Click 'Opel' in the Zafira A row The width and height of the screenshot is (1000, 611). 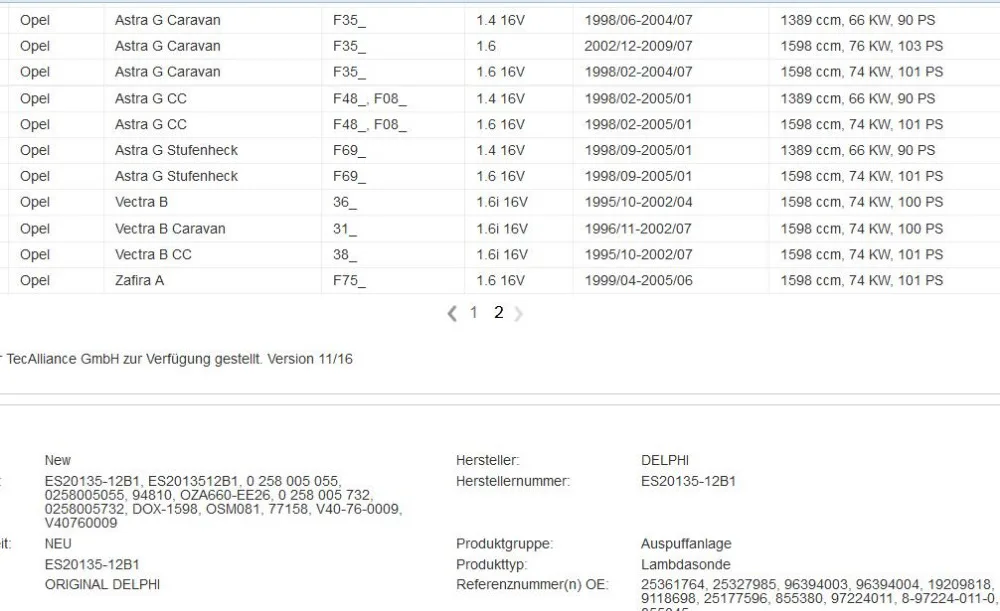34,281
